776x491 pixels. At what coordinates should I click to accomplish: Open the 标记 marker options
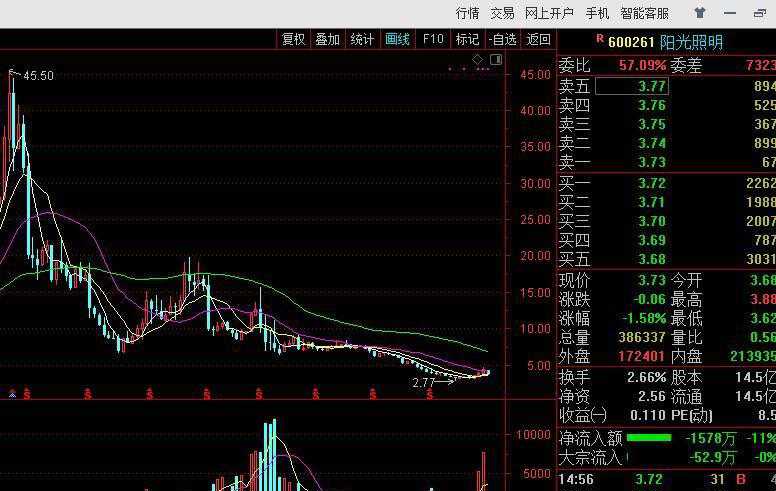click(467, 39)
